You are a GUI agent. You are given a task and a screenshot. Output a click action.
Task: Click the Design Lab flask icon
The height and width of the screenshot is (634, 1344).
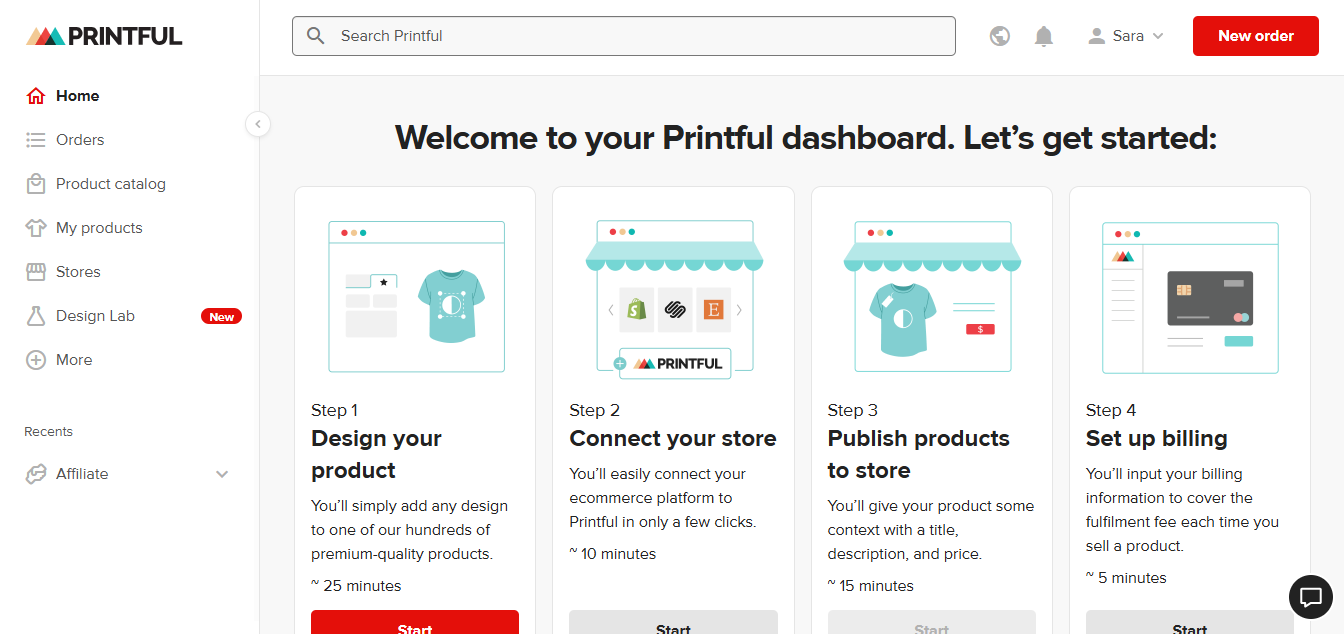36,316
